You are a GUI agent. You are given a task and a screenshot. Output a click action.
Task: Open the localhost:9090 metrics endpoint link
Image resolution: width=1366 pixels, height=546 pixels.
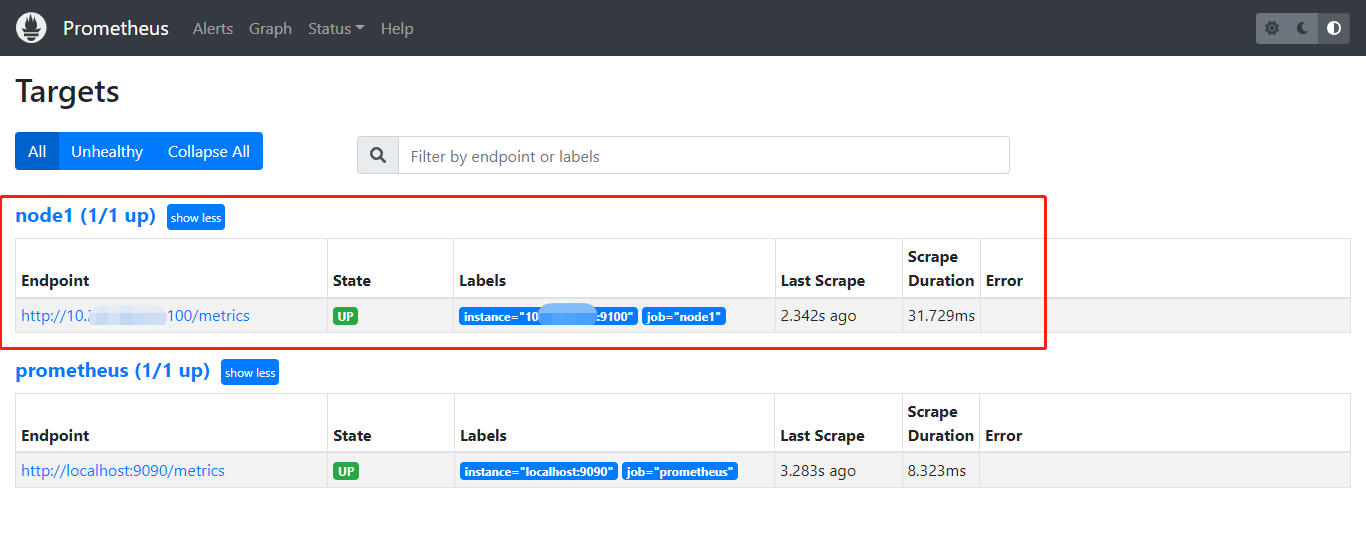123,470
